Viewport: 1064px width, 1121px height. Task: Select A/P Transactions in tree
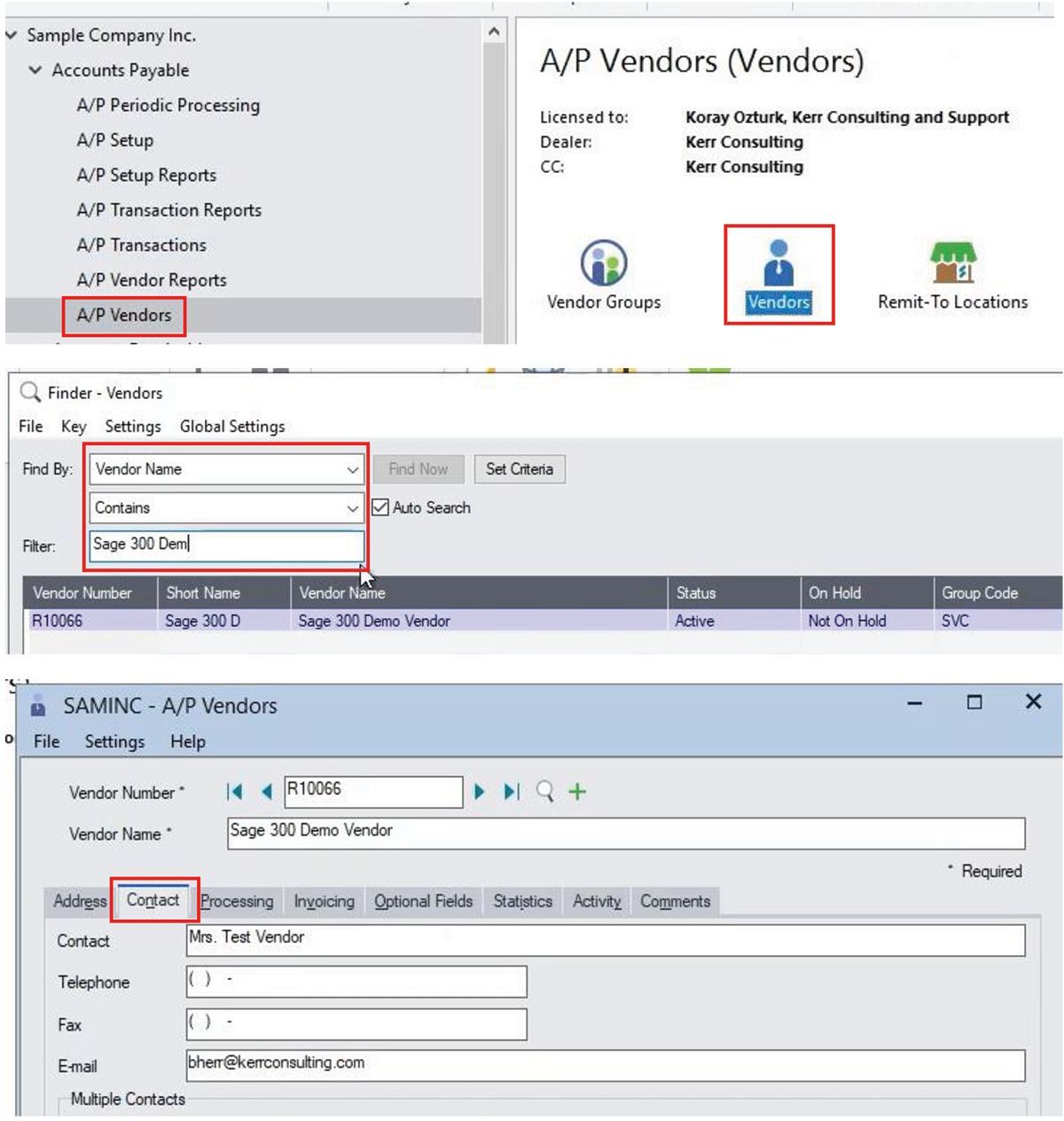142,245
